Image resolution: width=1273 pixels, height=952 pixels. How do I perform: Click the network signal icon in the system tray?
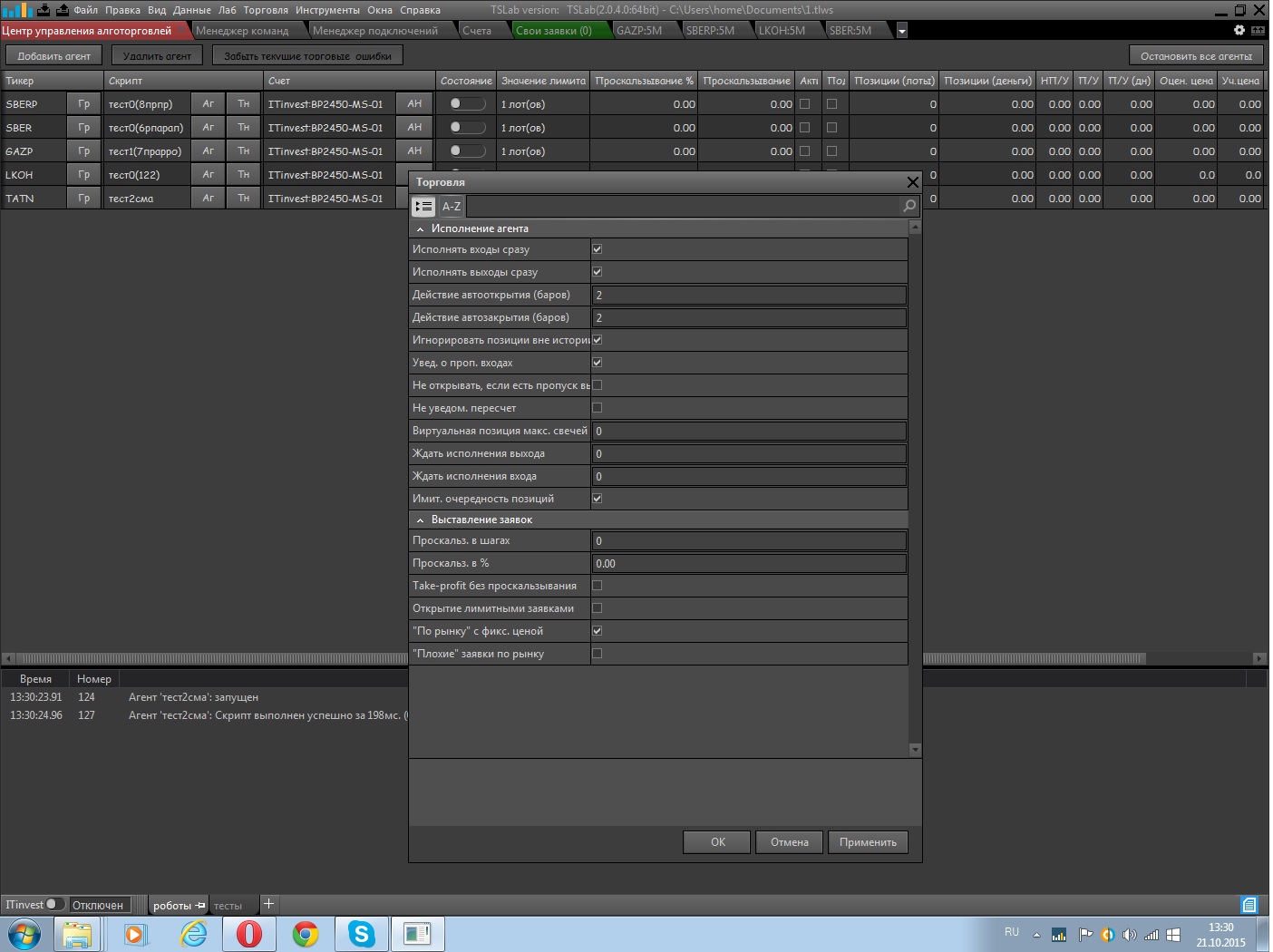click(x=1152, y=935)
